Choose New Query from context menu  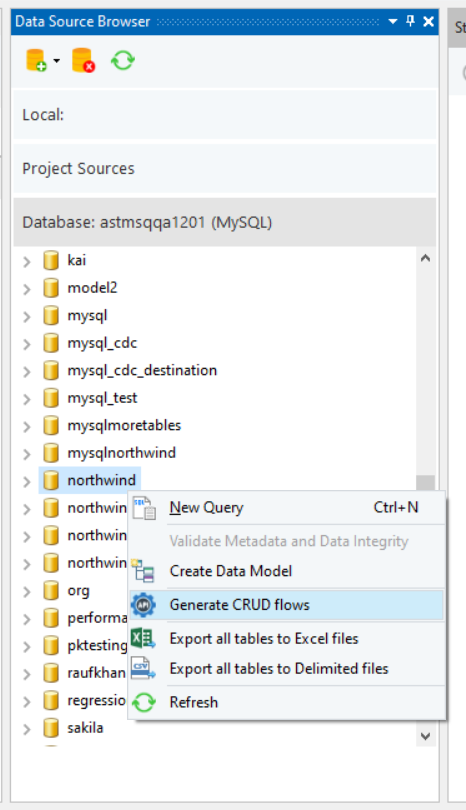pyautogui.click(x=287, y=508)
